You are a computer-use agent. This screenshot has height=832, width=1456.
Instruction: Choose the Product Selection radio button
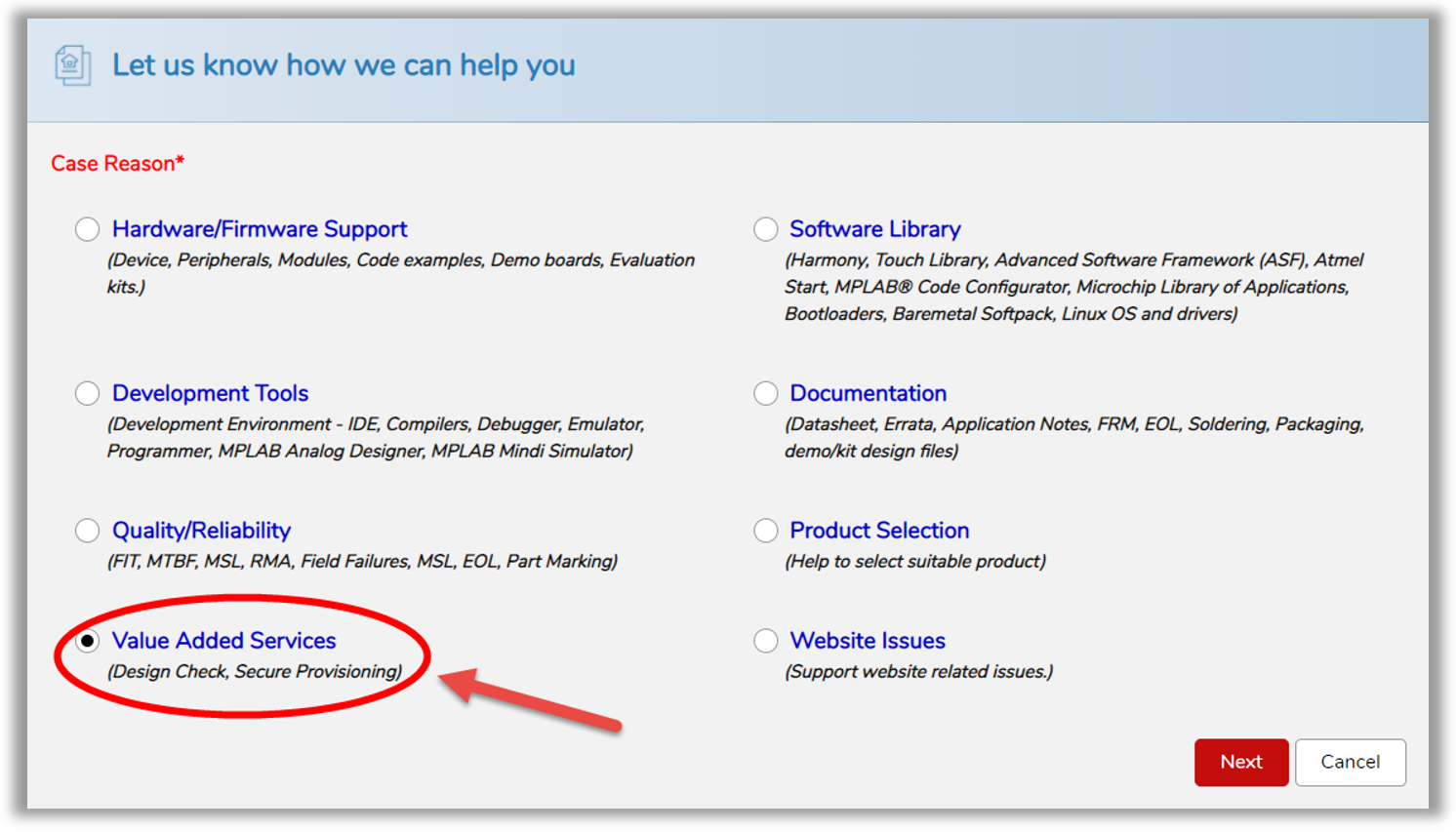click(x=766, y=531)
